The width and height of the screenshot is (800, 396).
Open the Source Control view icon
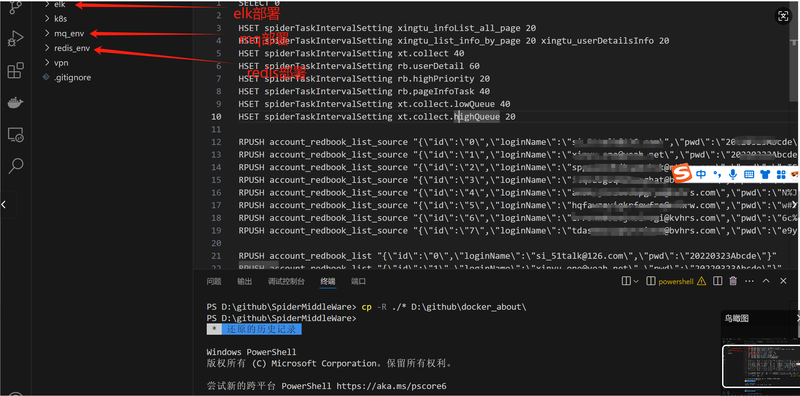(15, 6)
